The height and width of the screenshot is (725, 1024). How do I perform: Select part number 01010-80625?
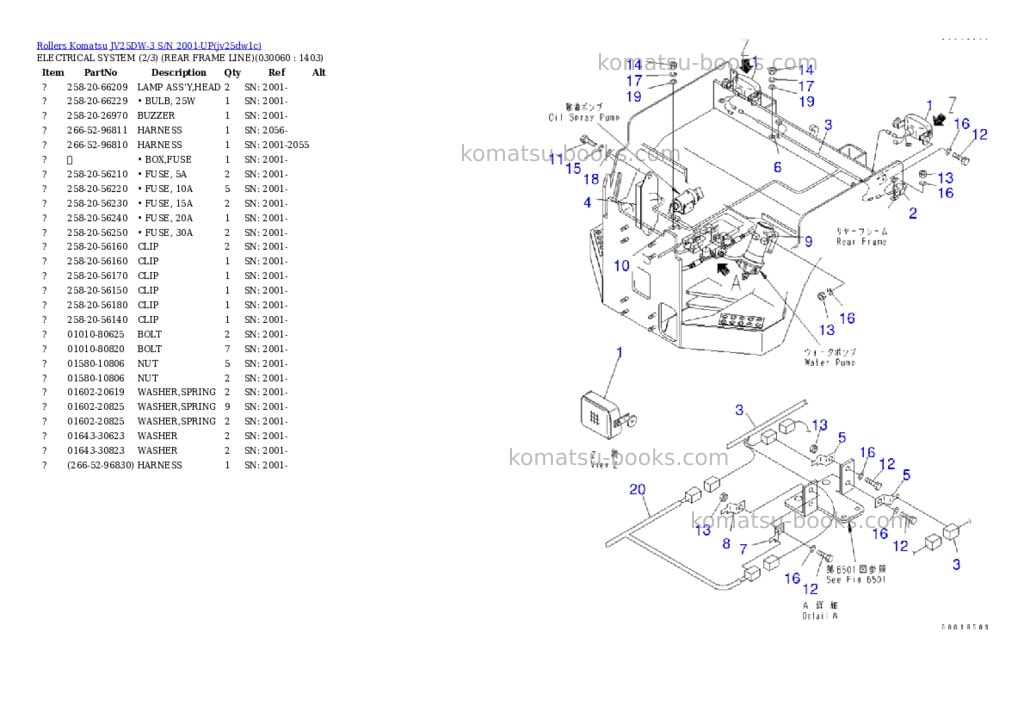pos(95,334)
